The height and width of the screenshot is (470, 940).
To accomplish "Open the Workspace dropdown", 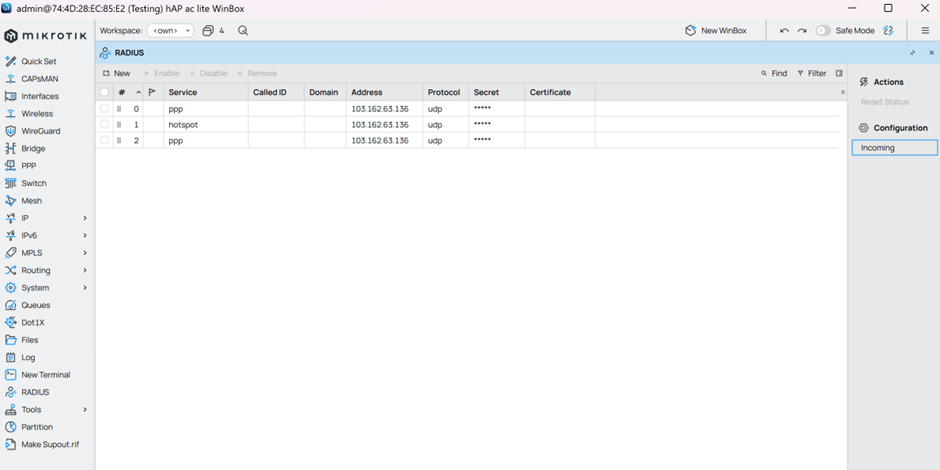I will pyautogui.click(x=170, y=31).
